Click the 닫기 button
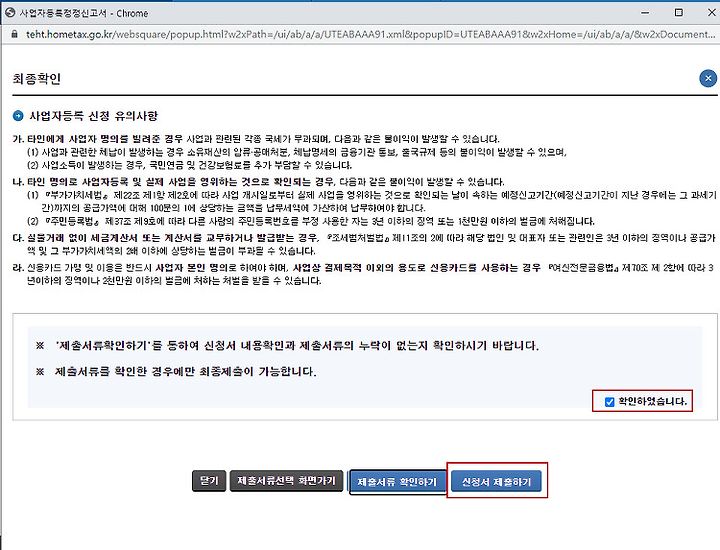 tap(209, 481)
